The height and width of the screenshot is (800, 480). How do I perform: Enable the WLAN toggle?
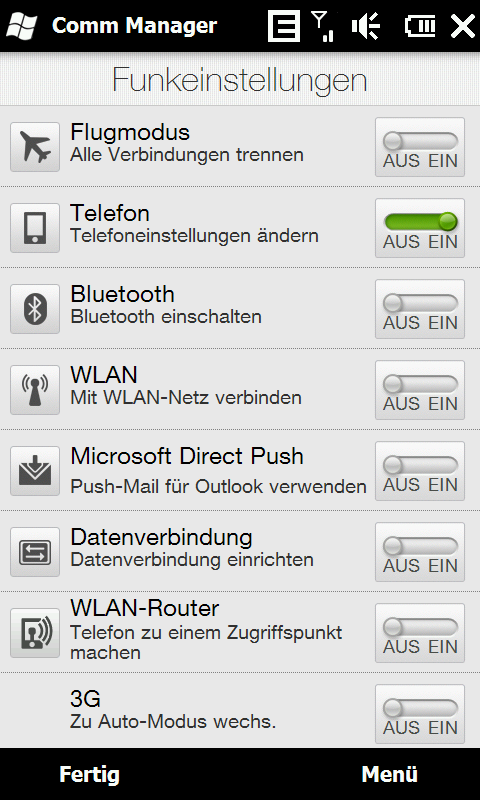pos(420,390)
